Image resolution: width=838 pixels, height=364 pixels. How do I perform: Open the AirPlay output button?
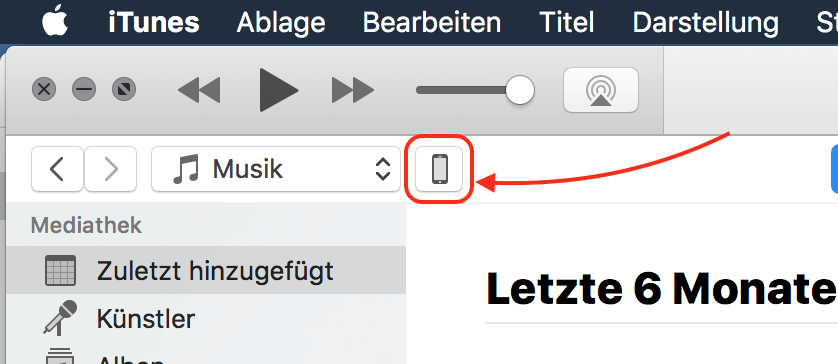coord(601,90)
